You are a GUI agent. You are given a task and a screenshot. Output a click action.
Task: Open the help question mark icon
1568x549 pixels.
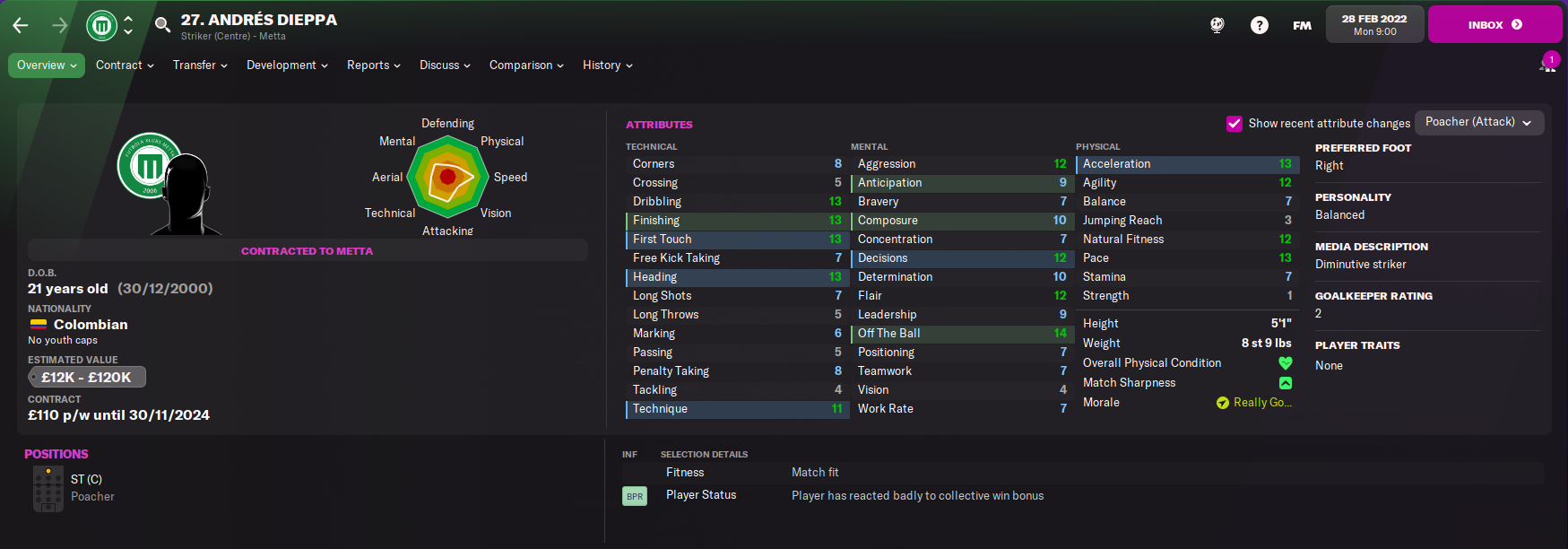tap(1260, 25)
